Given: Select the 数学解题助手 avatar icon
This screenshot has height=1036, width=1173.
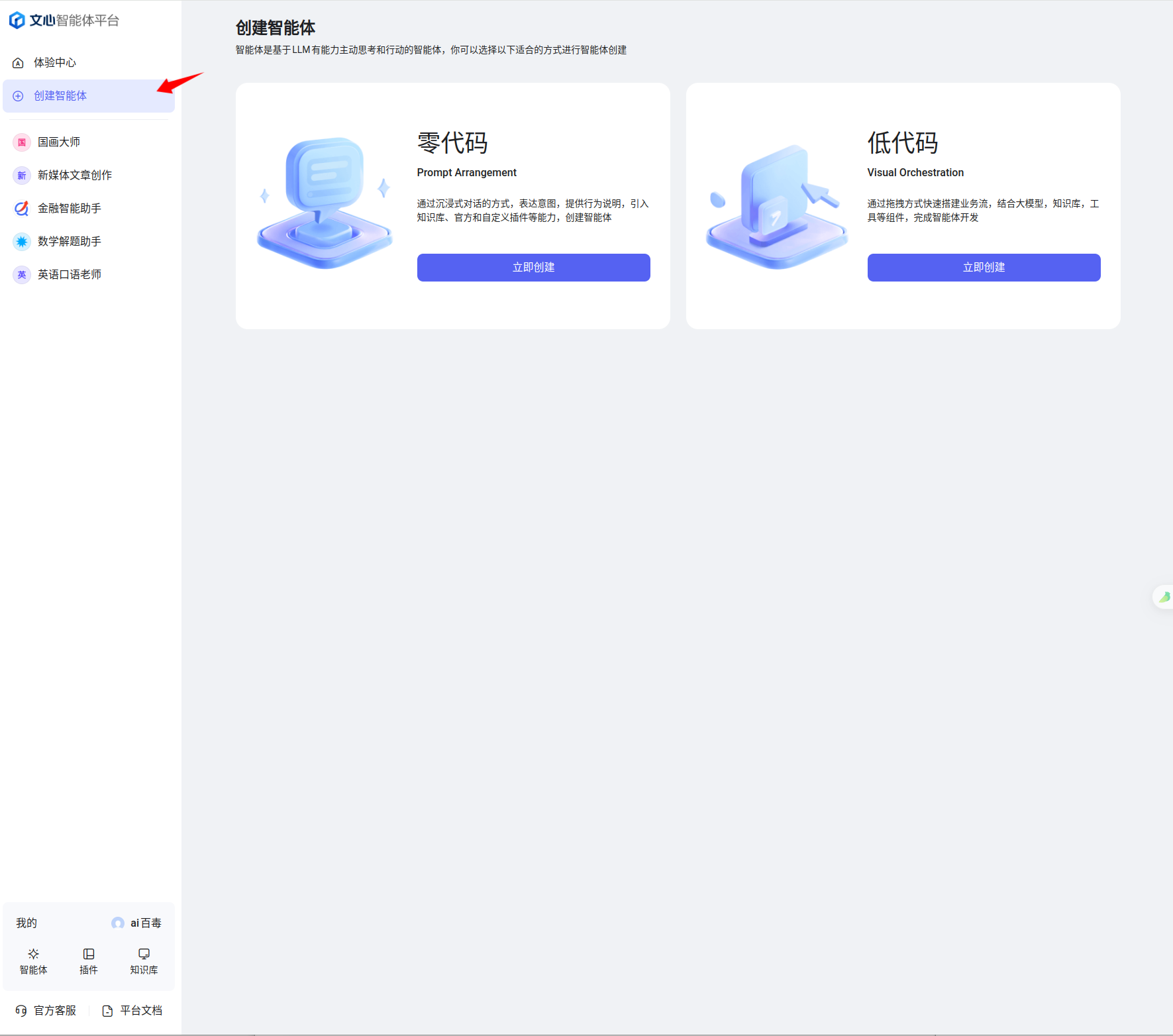Looking at the screenshot, I should pyautogui.click(x=22, y=242).
